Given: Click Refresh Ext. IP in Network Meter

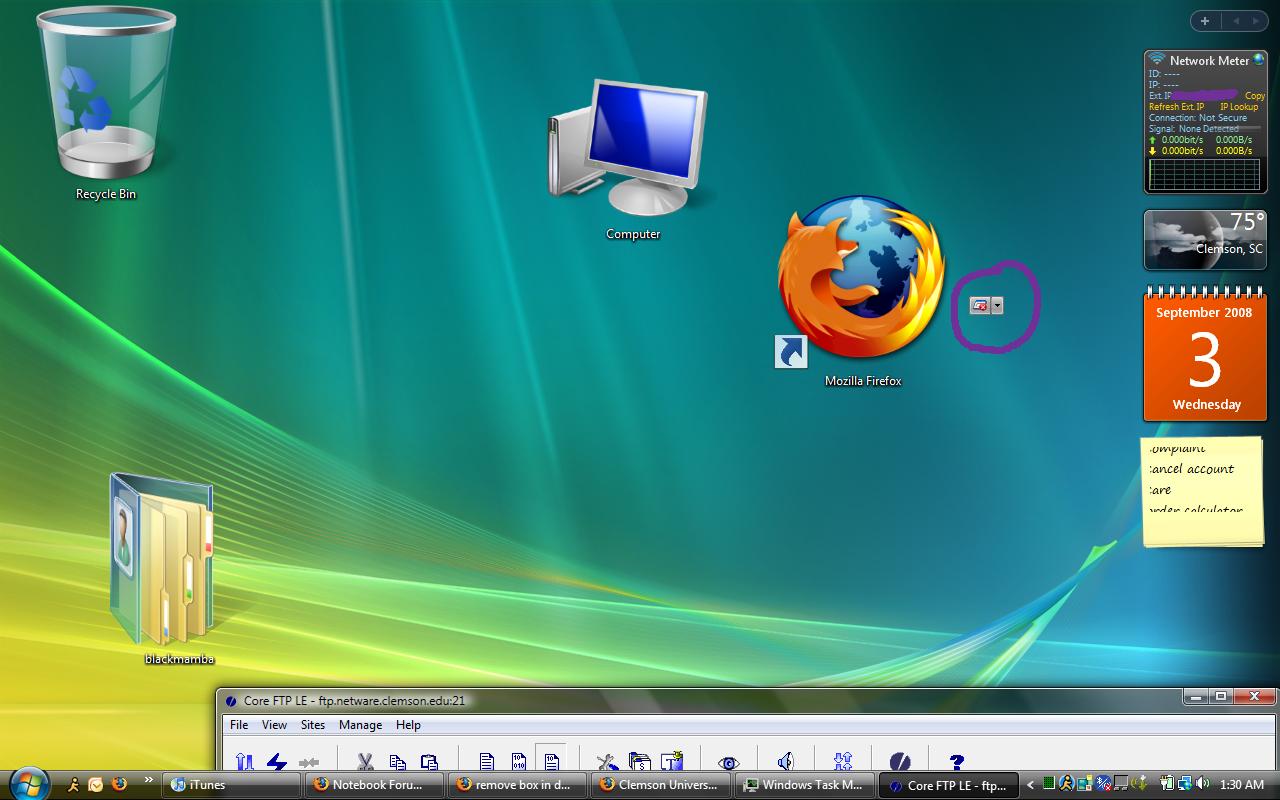Looking at the screenshot, I should [x=1176, y=107].
